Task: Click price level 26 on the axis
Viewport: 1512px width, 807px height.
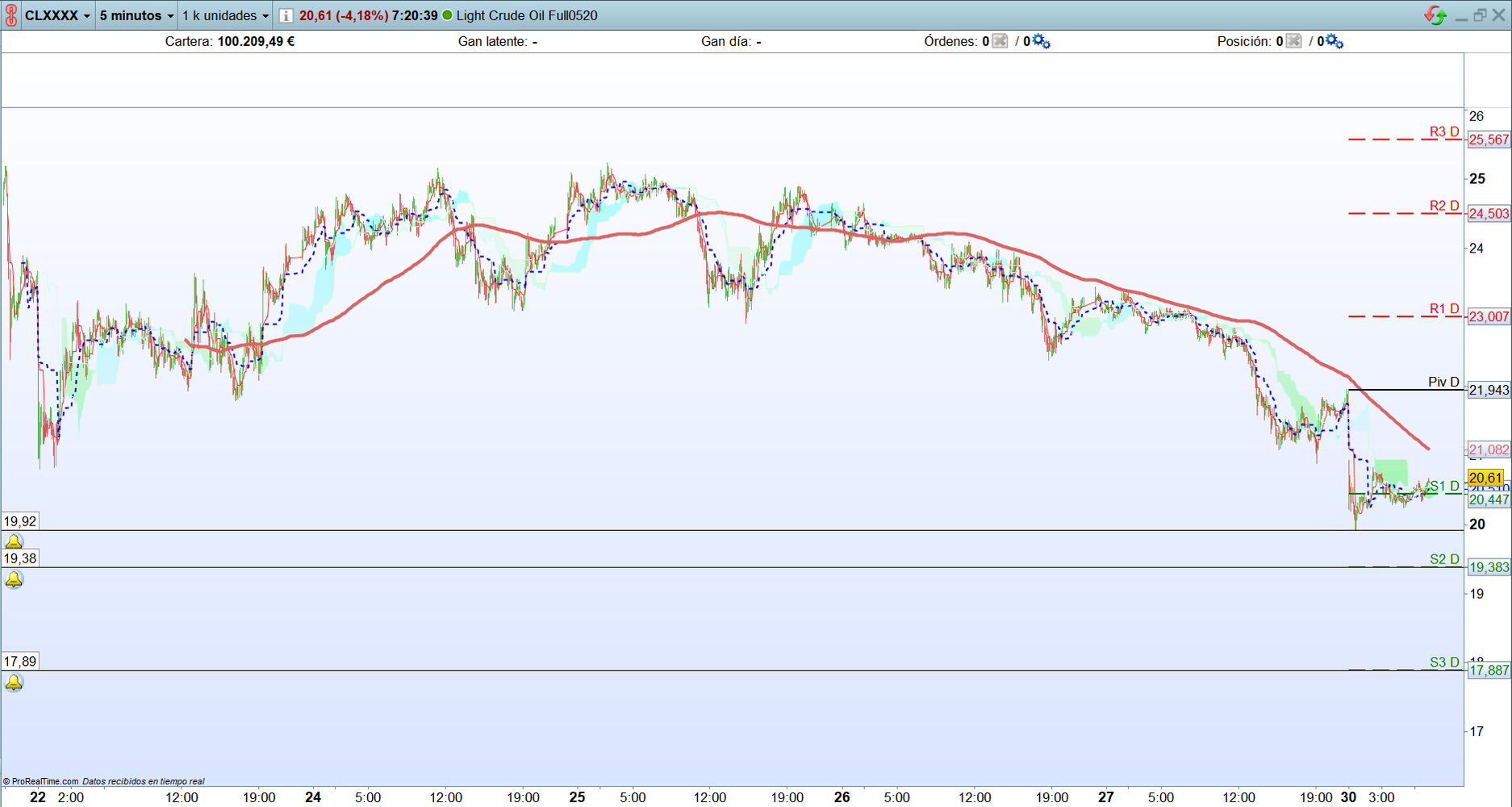Action: click(x=1476, y=116)
